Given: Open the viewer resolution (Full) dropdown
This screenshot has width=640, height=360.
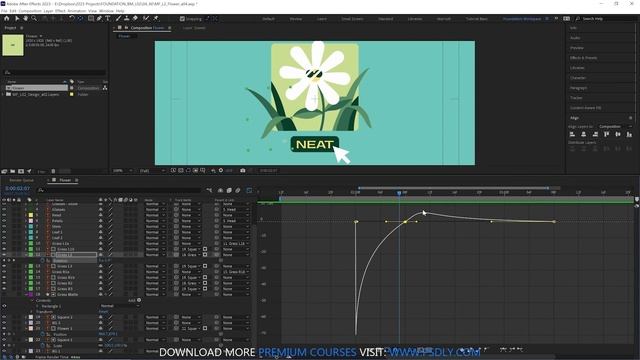Looking at the screenshot, I should coord(152,171).
